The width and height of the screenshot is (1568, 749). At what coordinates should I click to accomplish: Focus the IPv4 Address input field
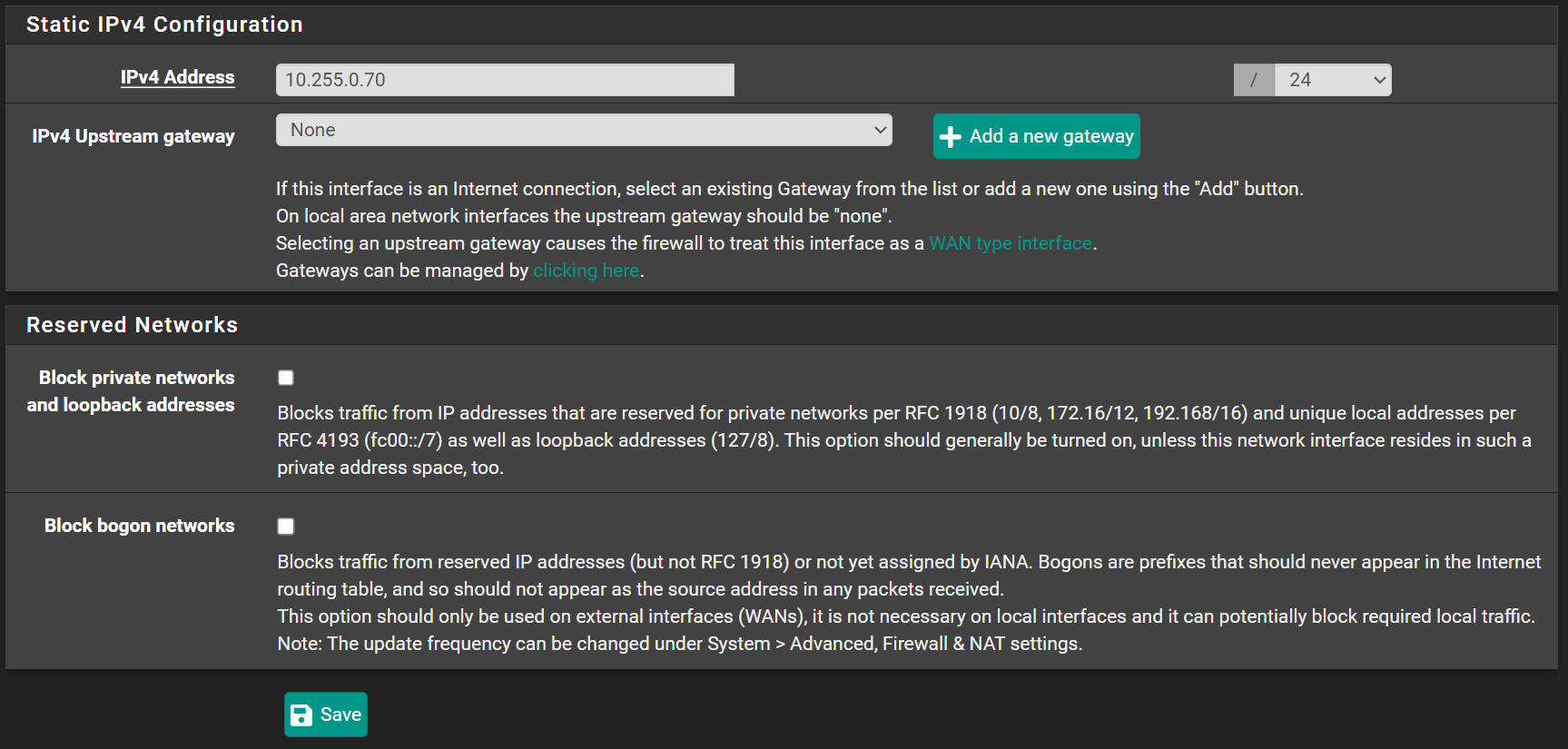(x=504, y=80)
